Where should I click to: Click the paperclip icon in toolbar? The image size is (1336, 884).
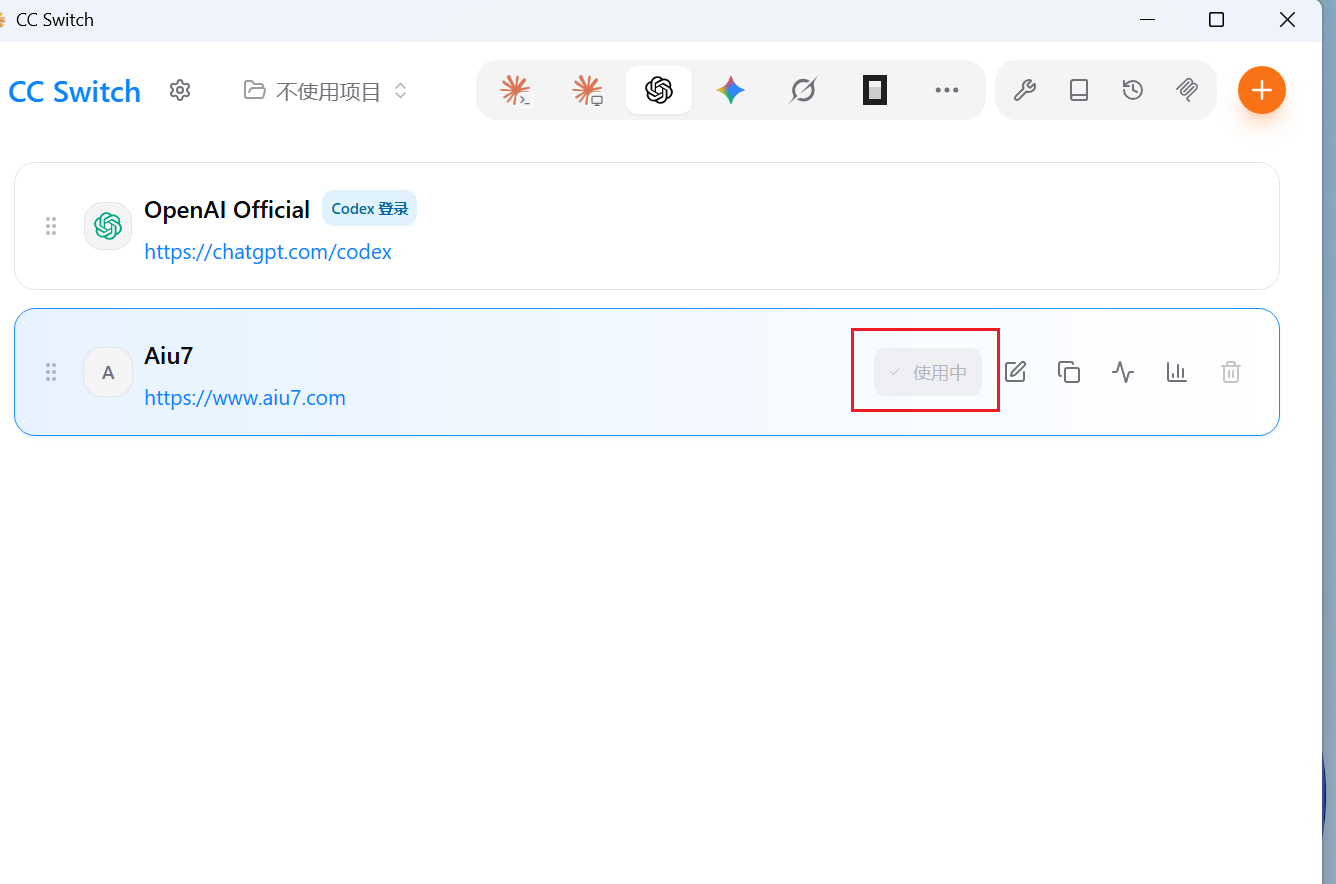1187,91
